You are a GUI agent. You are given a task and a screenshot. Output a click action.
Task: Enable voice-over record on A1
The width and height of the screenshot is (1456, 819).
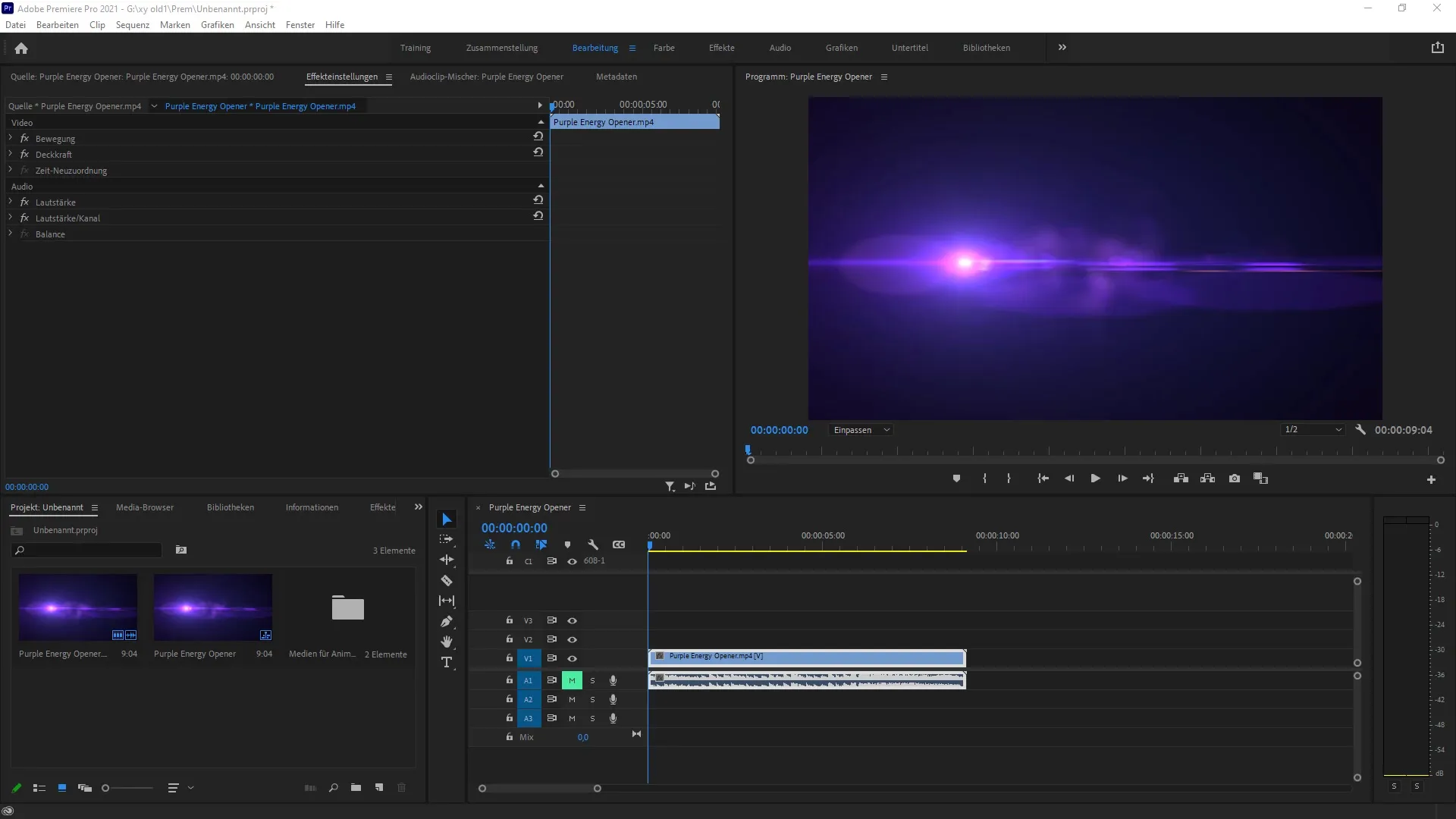pos(613,680)
